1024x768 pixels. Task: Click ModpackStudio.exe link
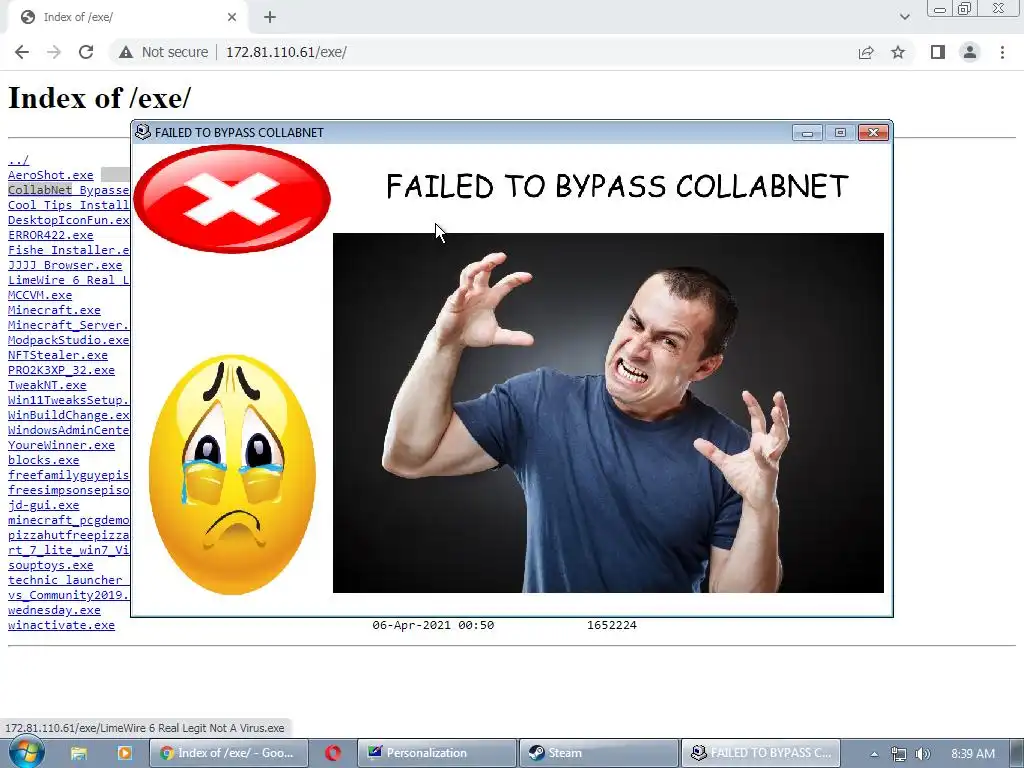[69, 340]
